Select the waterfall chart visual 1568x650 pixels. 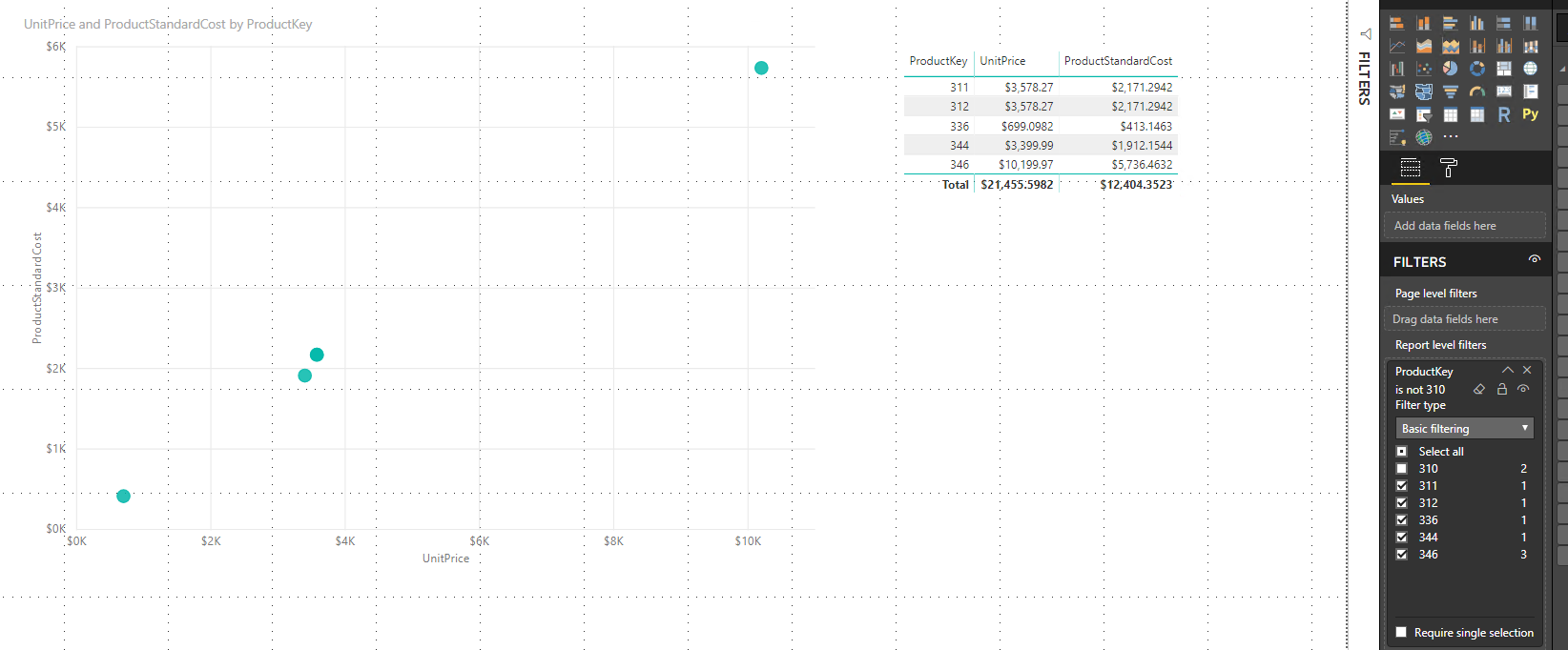coord(1397,69)
